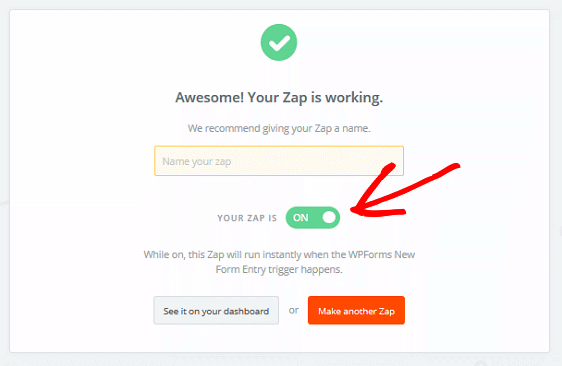This screenshot has height=366, width=562.
Task: Click the yellow border of the zap name box
Action: click(279, 146)
